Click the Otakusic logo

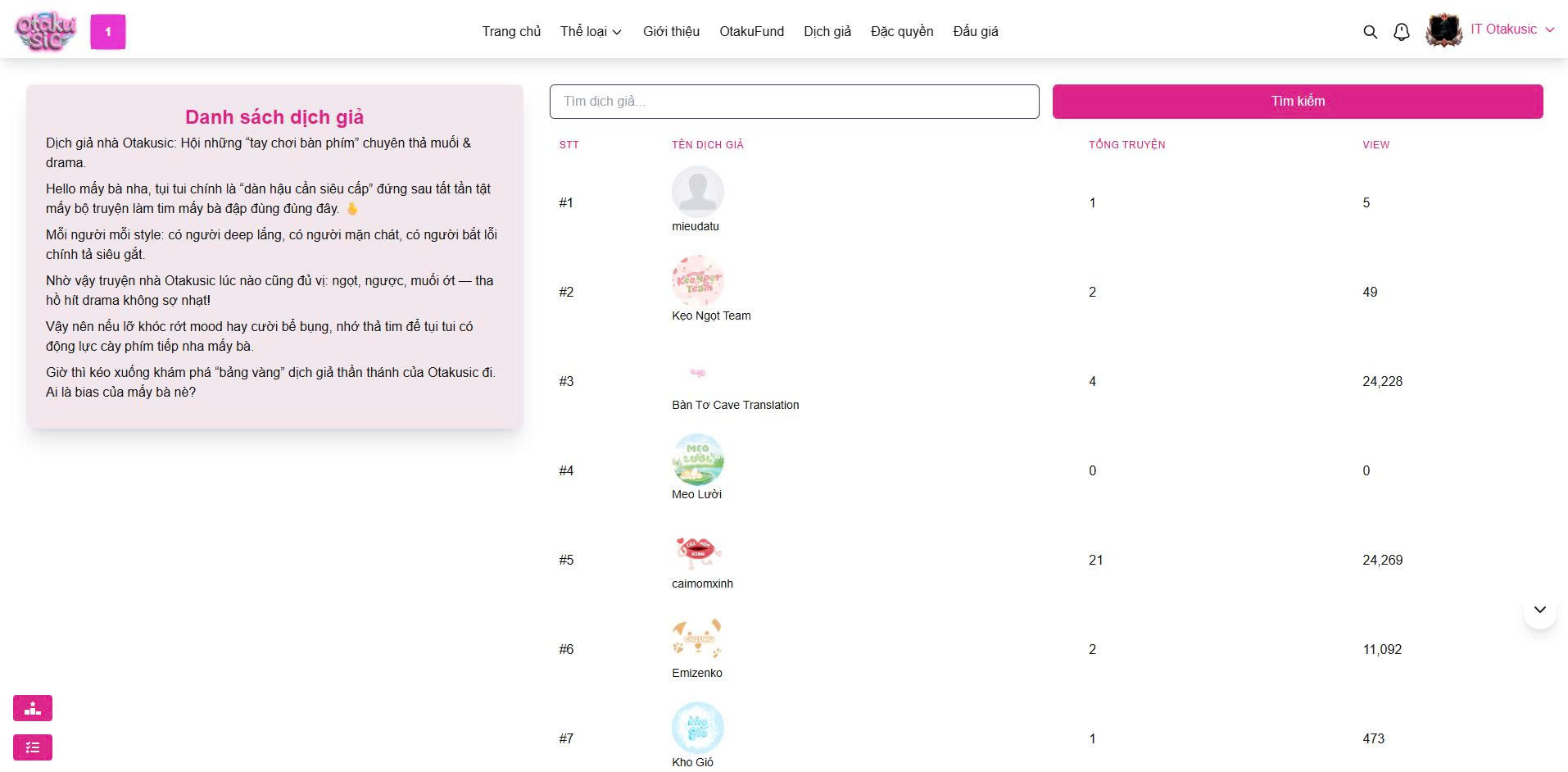coord(45,31)
